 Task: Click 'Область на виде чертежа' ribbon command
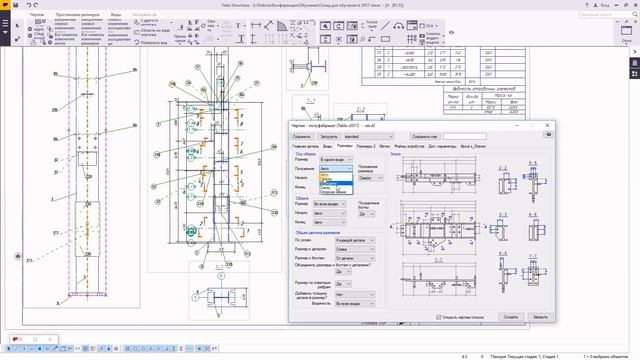click(x=152, y=32)
